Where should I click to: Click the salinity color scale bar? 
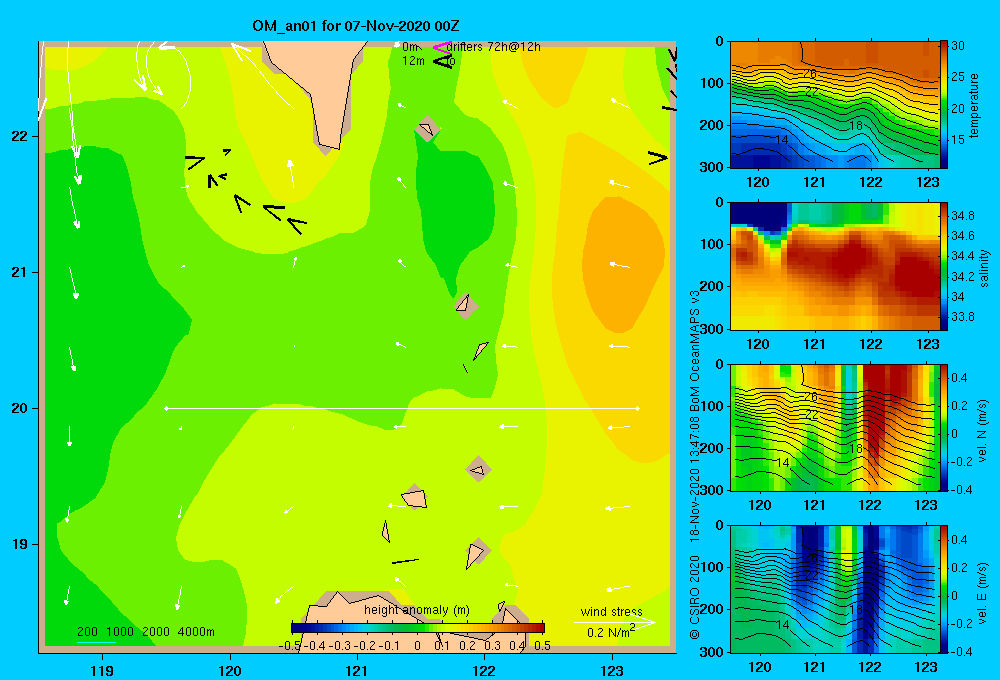point(944,266)
